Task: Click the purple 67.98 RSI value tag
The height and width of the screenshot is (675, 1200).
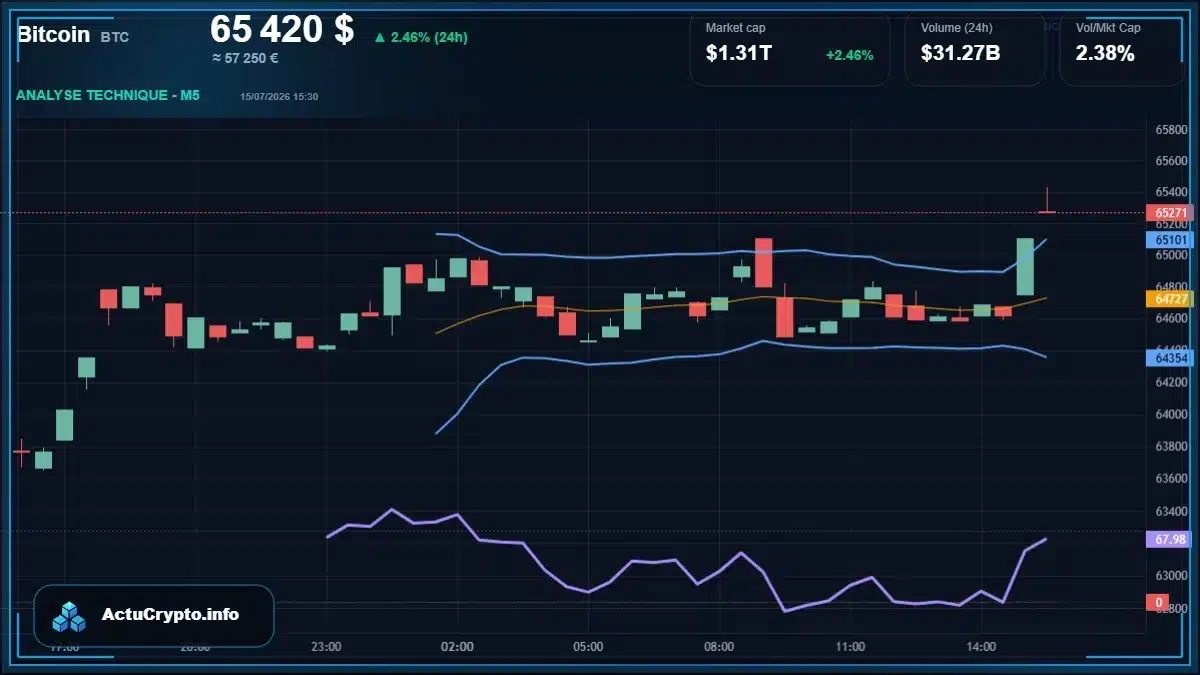Action: tap(1170, 540)
